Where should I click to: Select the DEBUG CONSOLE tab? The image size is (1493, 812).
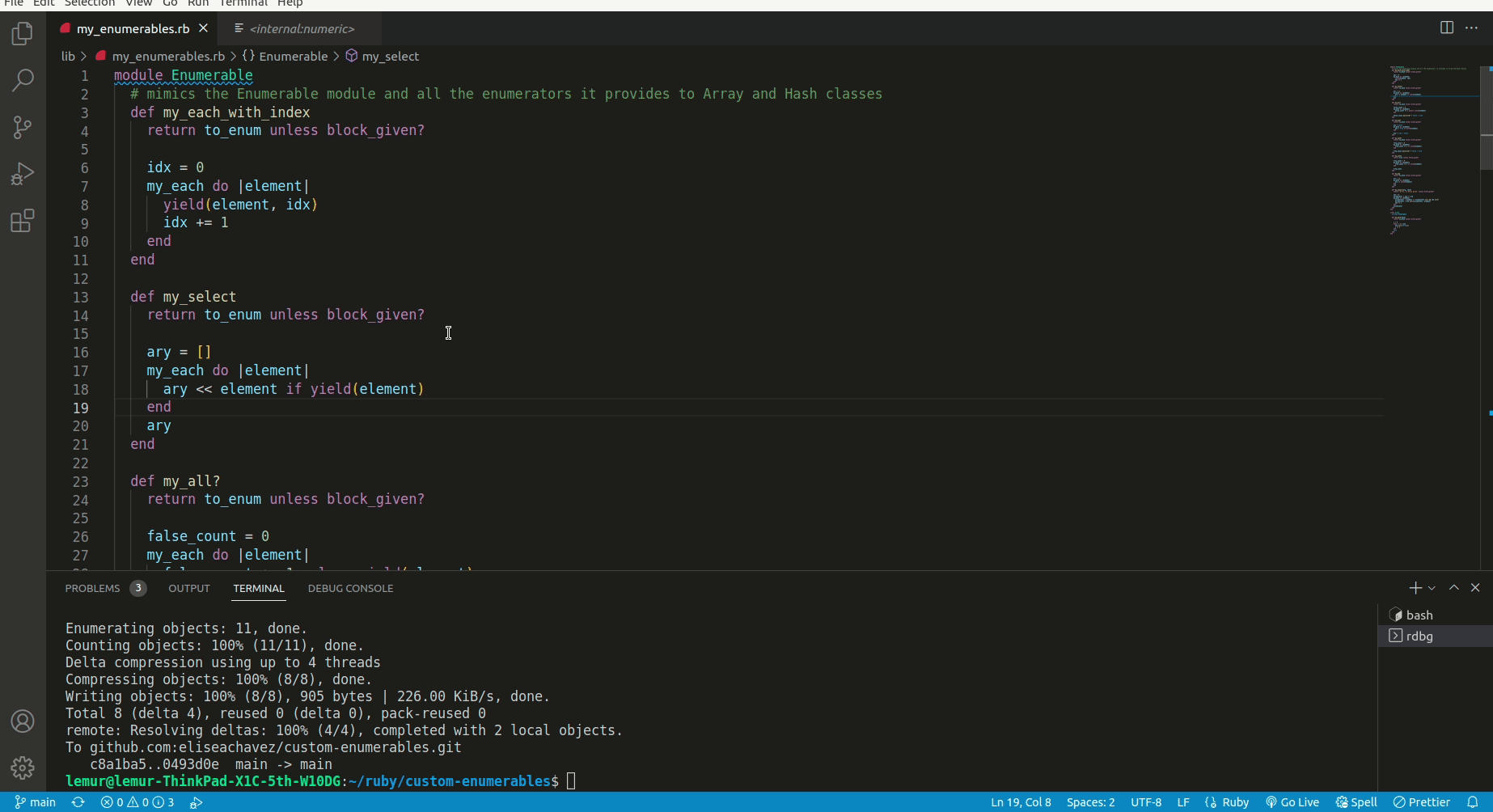click(350, 588)
